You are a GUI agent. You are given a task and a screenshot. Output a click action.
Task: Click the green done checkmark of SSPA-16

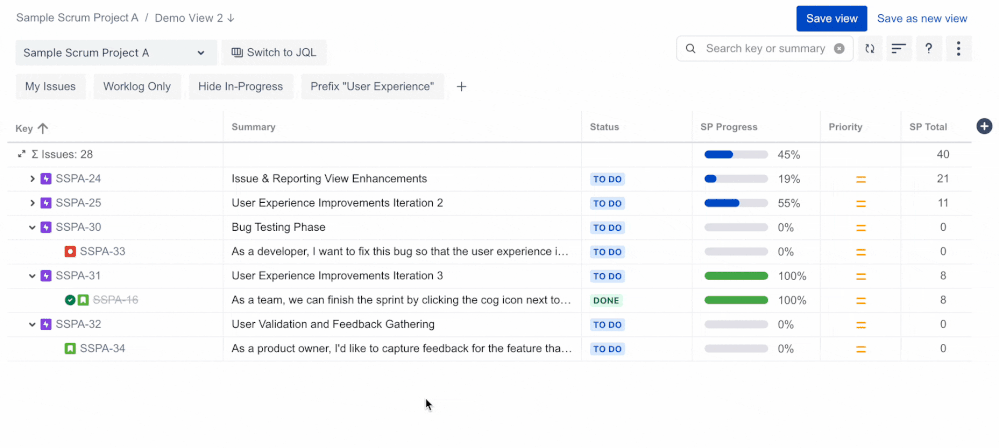[70, 300]
